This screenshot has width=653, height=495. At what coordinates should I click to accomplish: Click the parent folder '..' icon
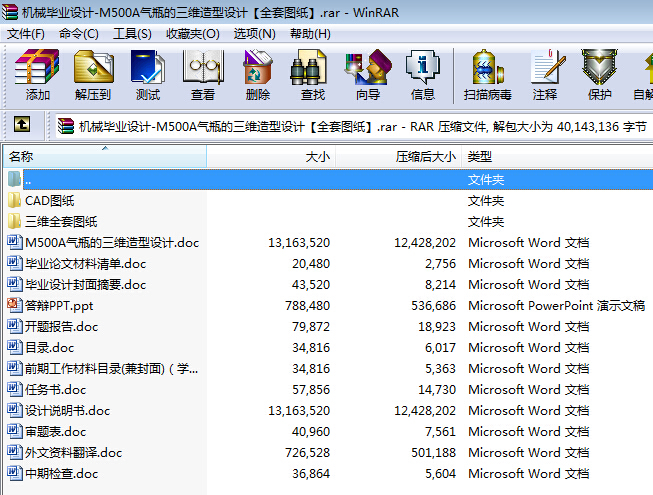tap(14, 179)
